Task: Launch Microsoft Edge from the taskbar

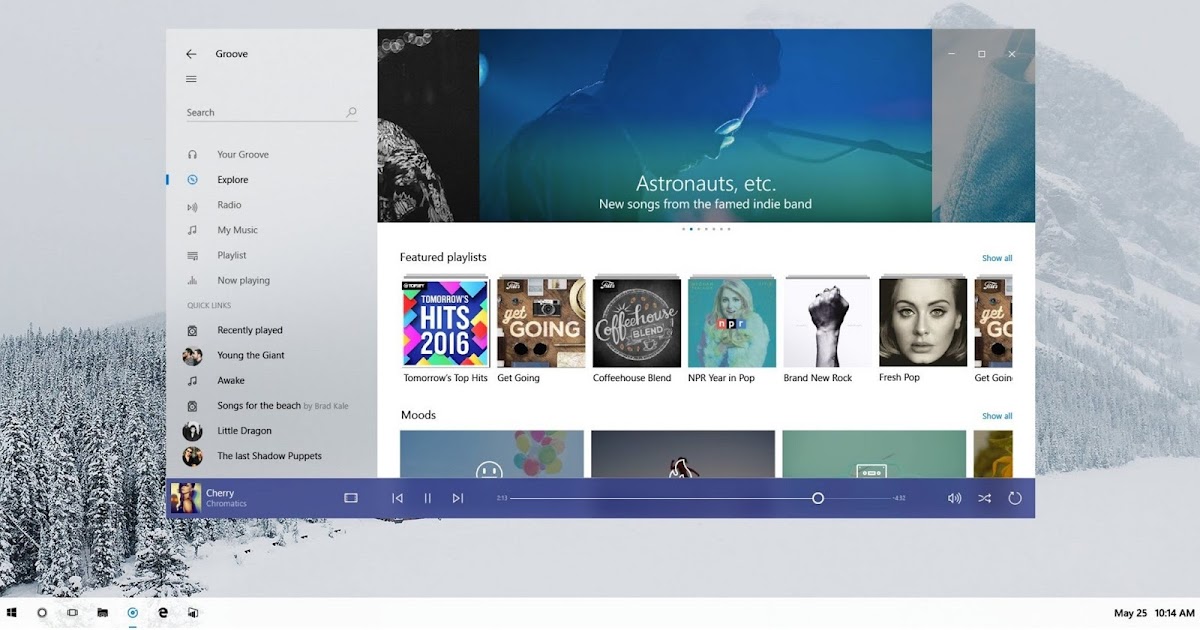Action: tap(161, 613)
